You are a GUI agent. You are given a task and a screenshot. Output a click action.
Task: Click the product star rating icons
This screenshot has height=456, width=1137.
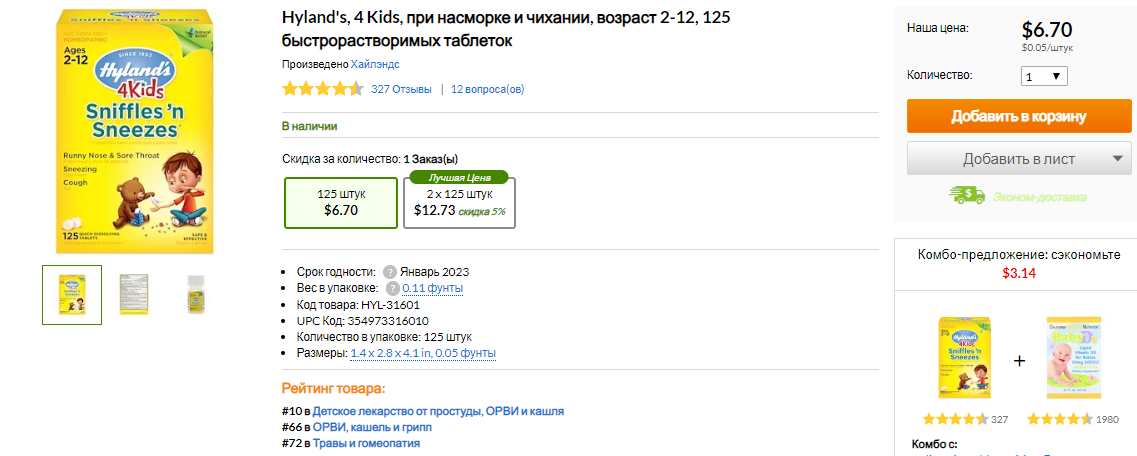coord(322,89)
